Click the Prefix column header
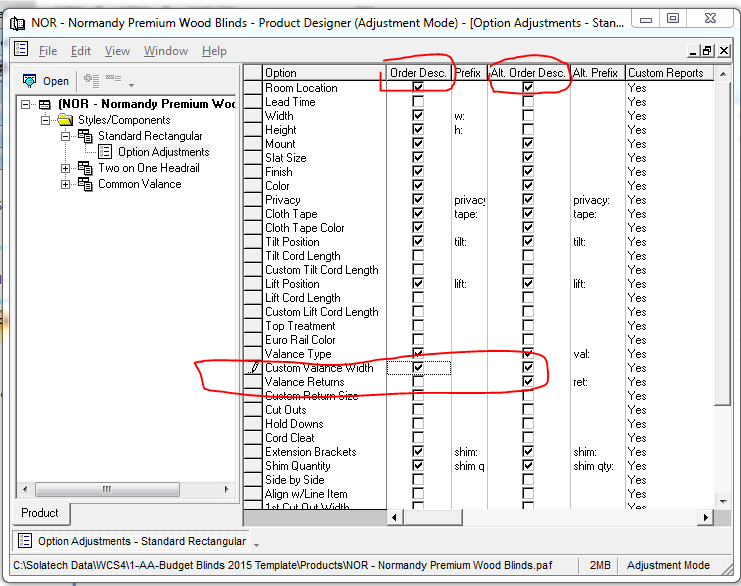This screenshot has width=741, height=586. 469,73
